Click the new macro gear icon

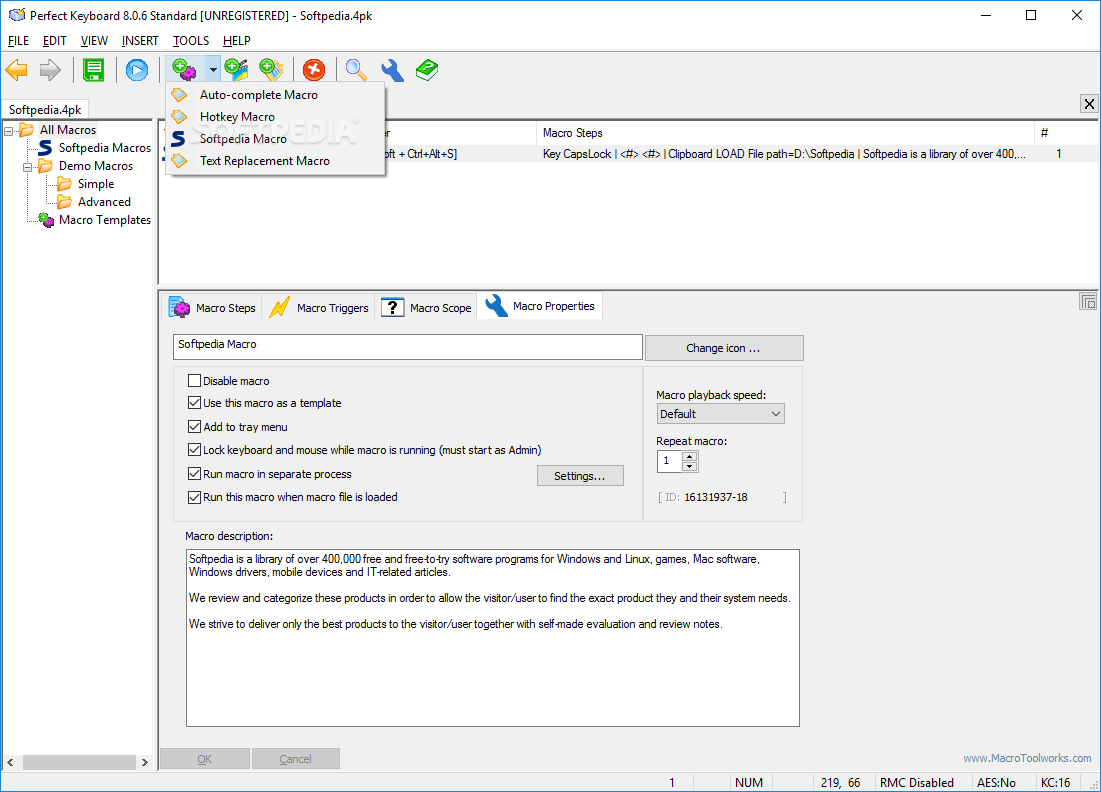click(184, 70)
